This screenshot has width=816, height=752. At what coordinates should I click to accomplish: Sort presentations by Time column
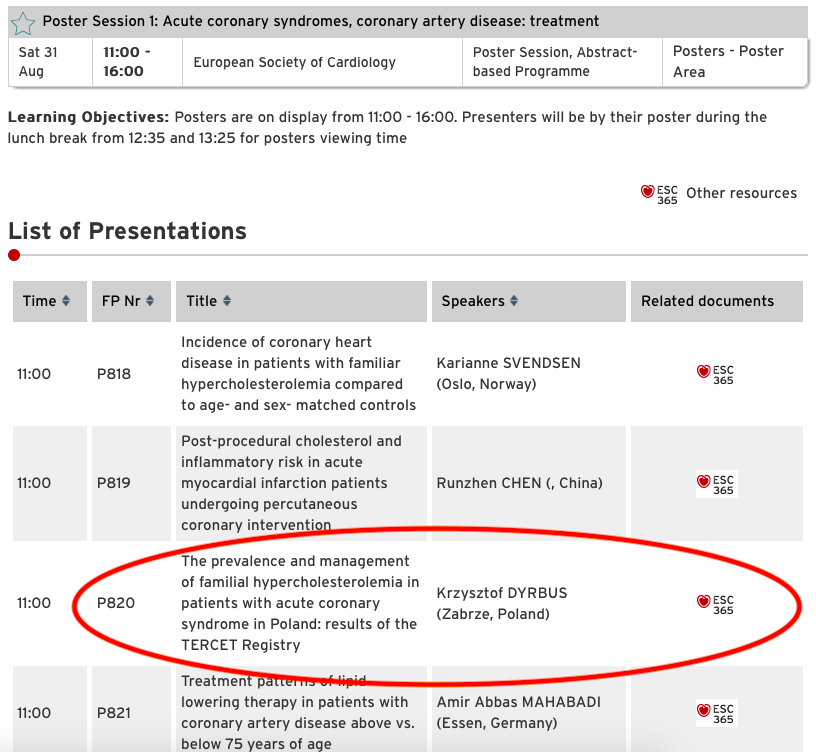pos(66,301)
